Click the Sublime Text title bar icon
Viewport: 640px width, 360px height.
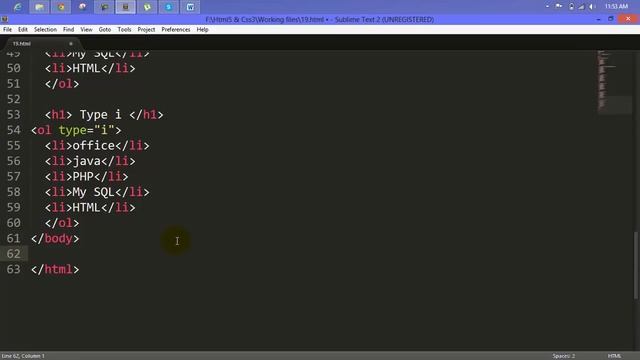click(x=4, y=19)
